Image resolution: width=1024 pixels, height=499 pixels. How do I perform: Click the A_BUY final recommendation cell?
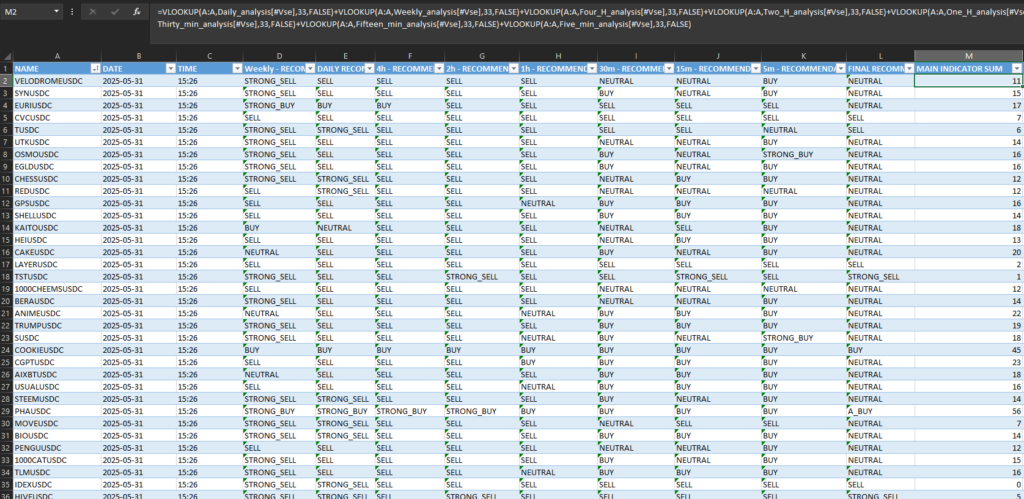pos(880,411)
